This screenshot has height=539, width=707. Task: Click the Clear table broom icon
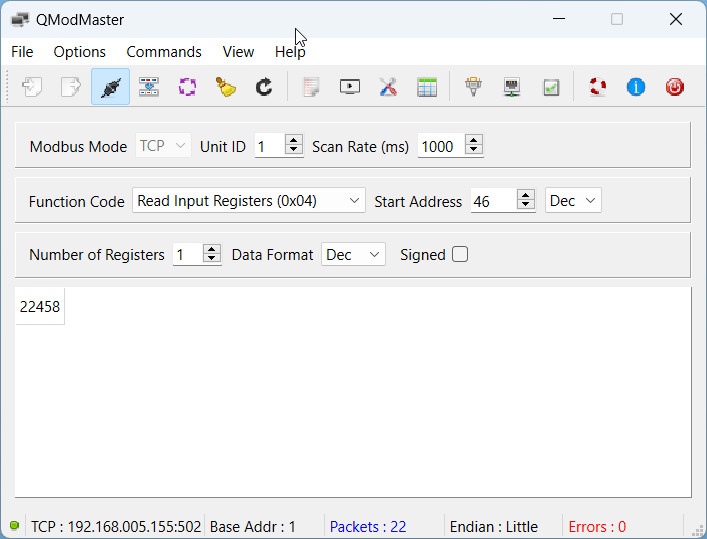point(226,87)
